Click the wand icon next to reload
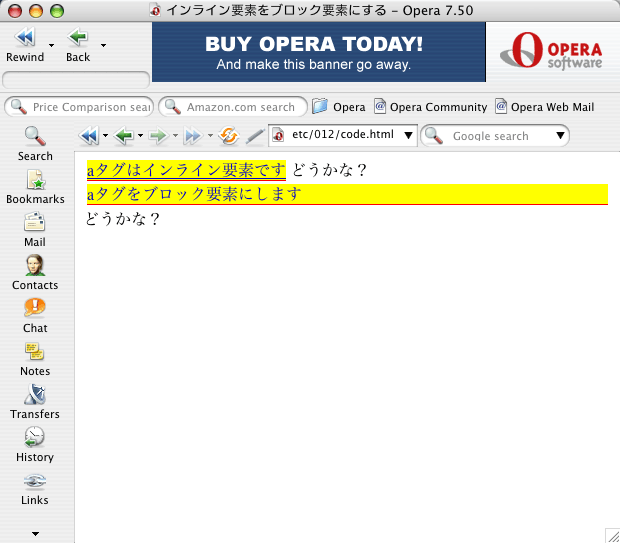 pos(255,136)
